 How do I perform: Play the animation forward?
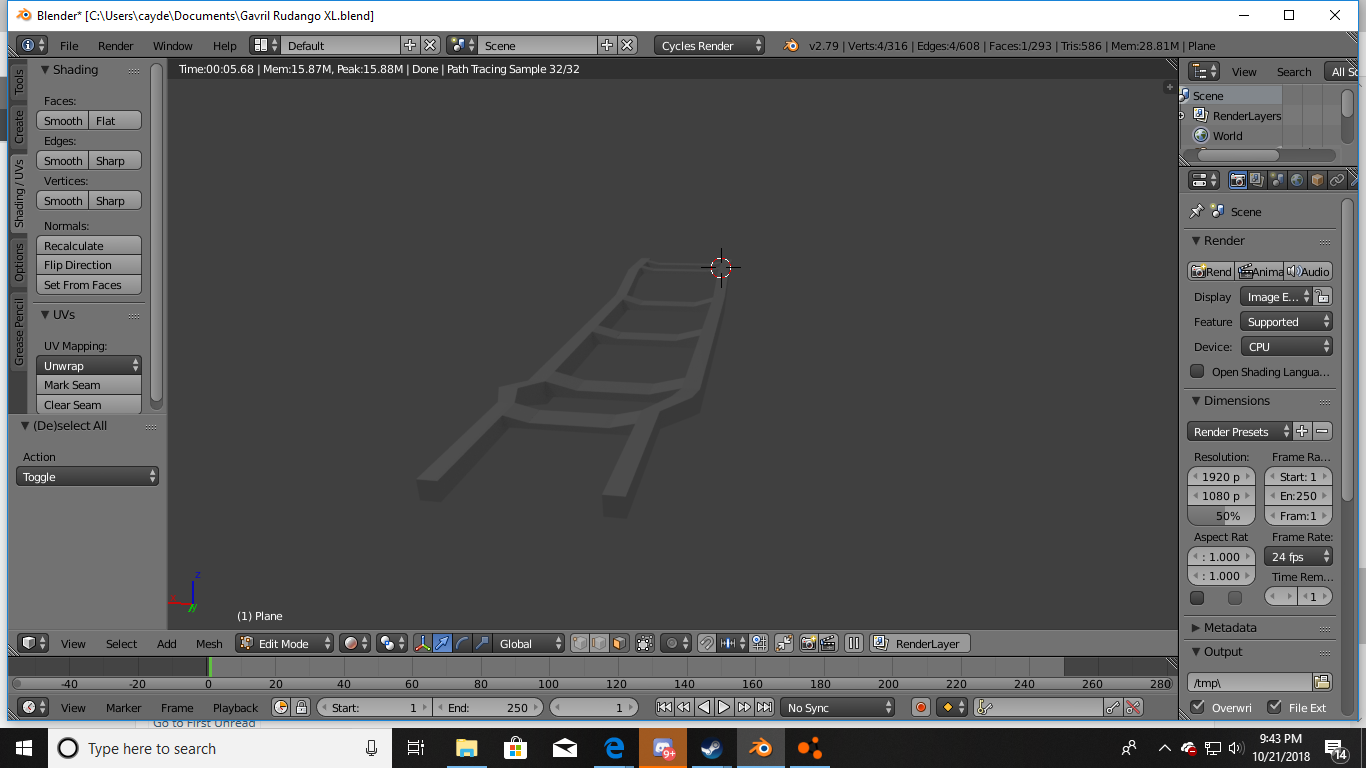pyautogui.click(x=724, y=707)
